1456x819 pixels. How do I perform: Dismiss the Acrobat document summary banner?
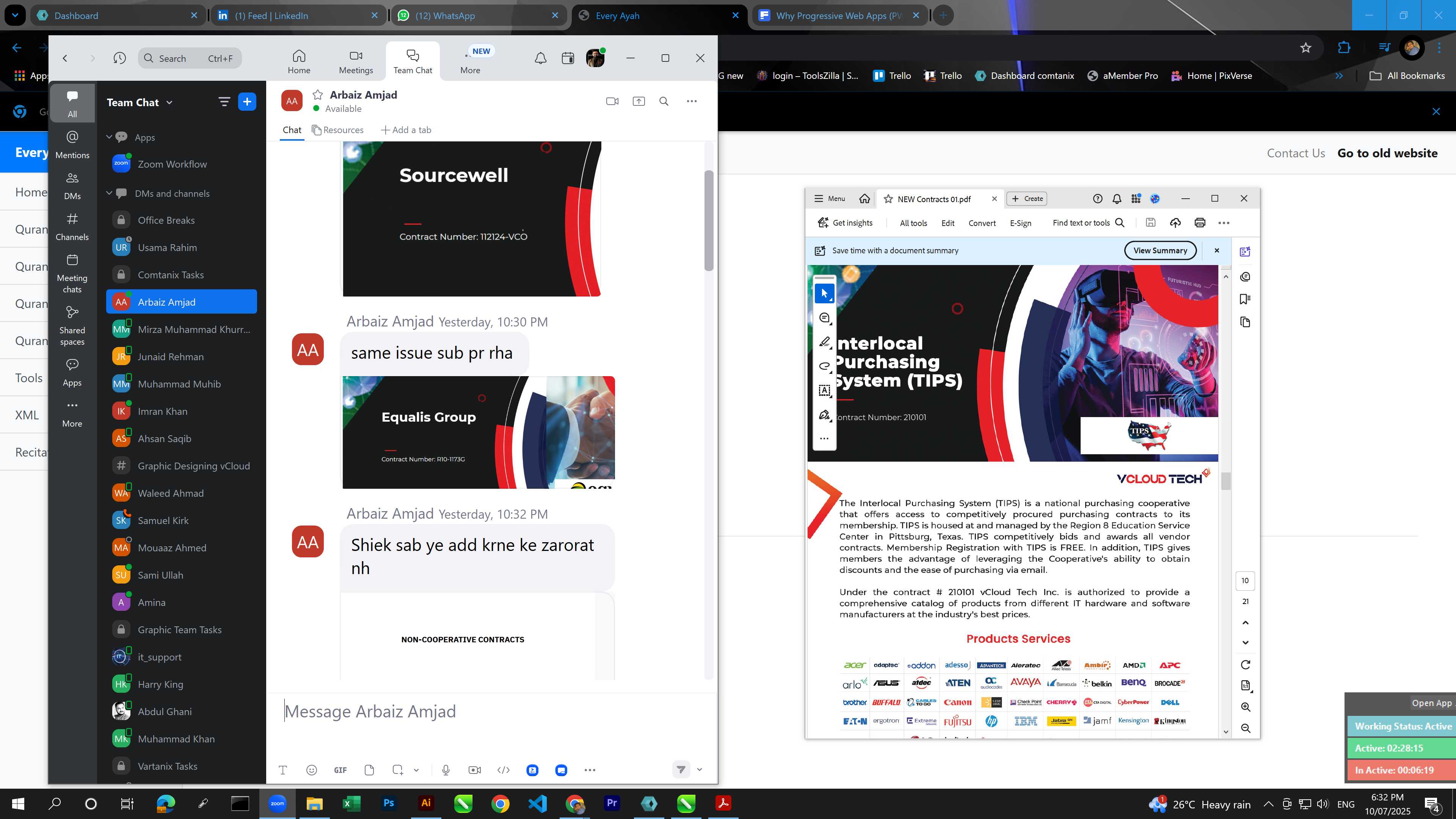1217,250
